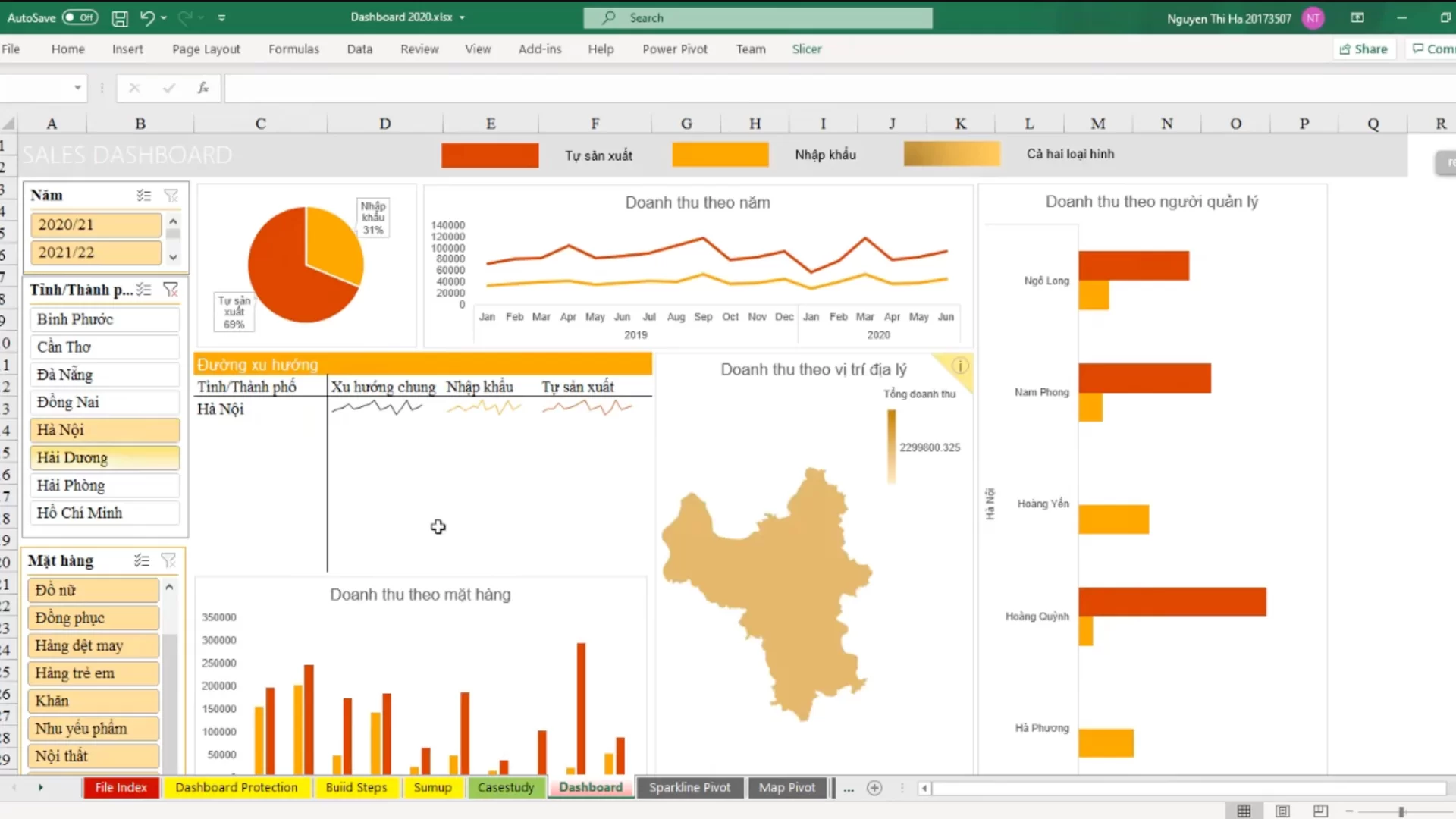Screen dimensions: 1456x819
Task: Click the Undo icon
Action: [x=146, y=17]
